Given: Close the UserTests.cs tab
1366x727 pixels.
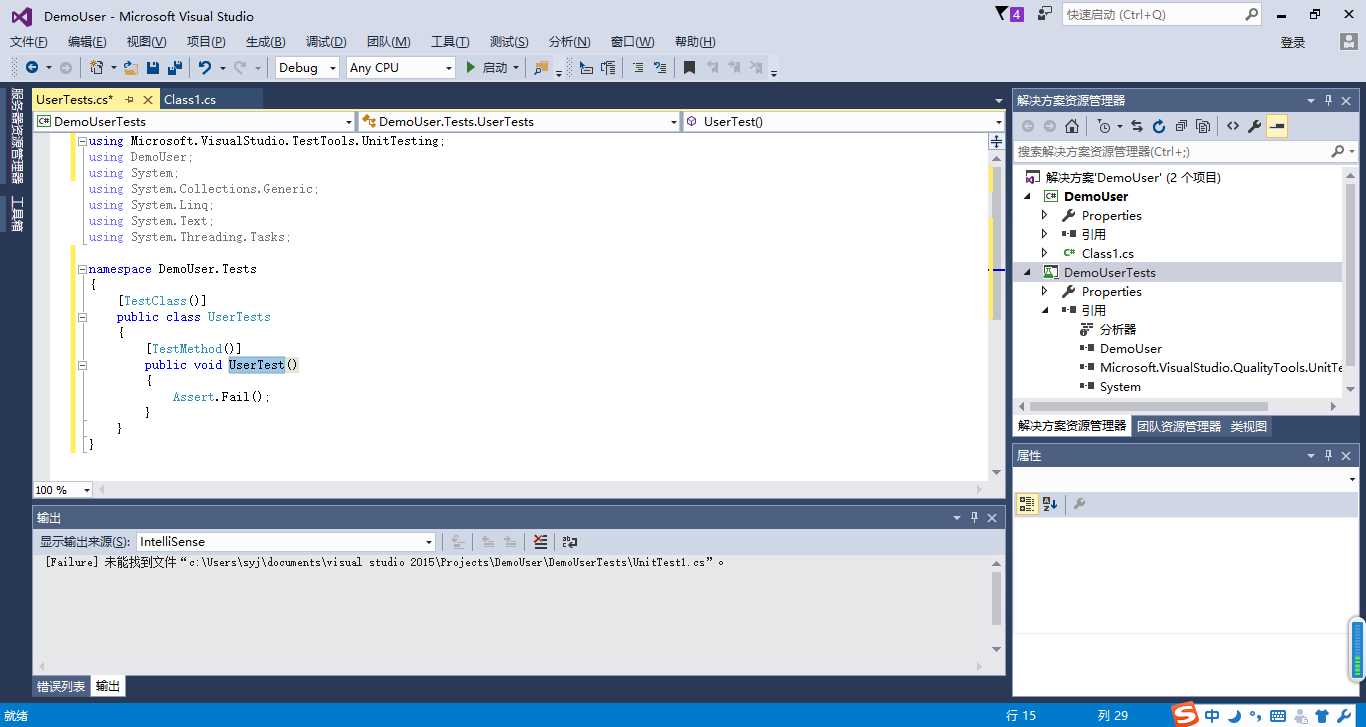Looking at the screenshot, I should (x=148, y=99).
